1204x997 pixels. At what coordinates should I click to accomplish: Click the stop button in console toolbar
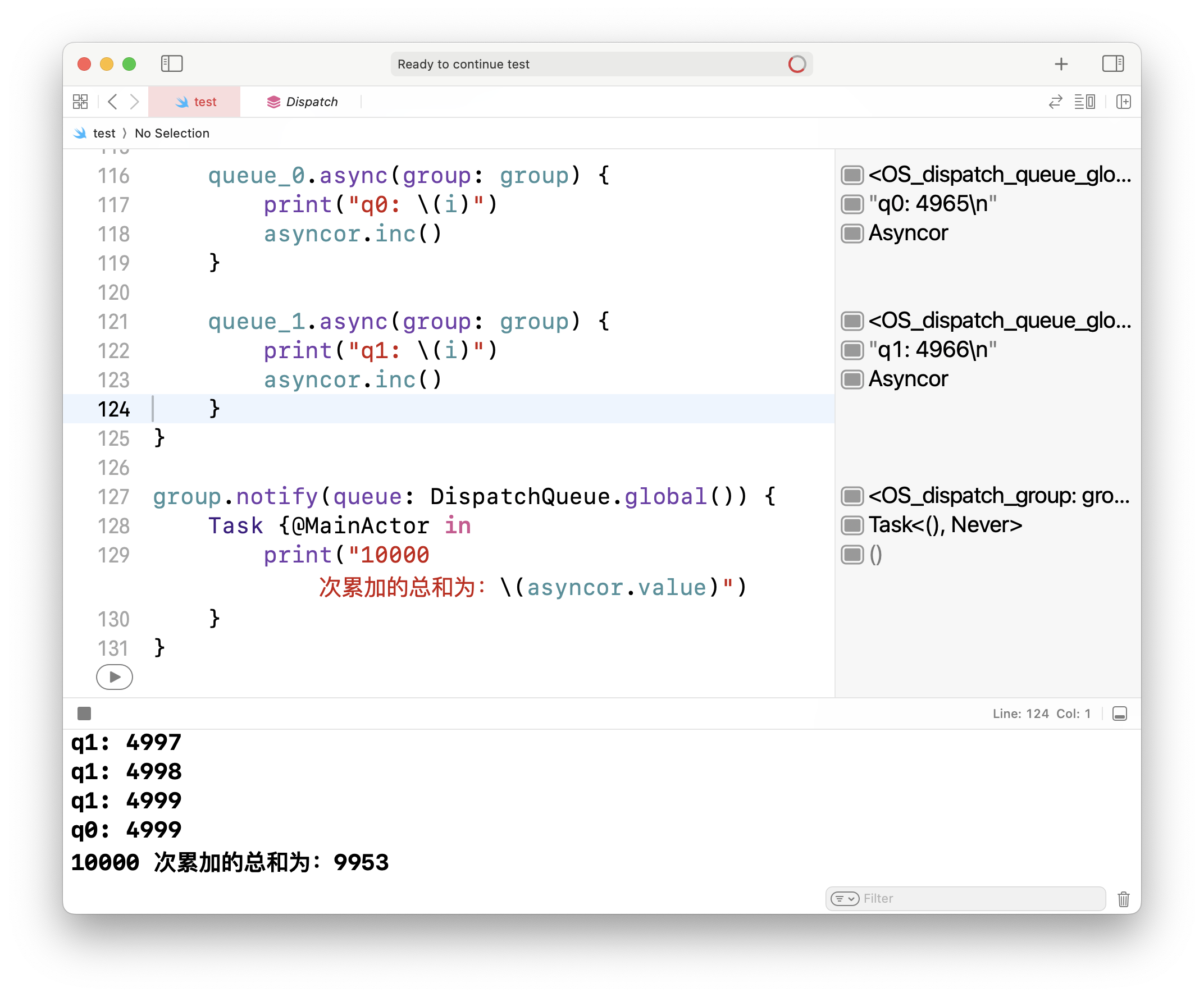click(85, 714)
